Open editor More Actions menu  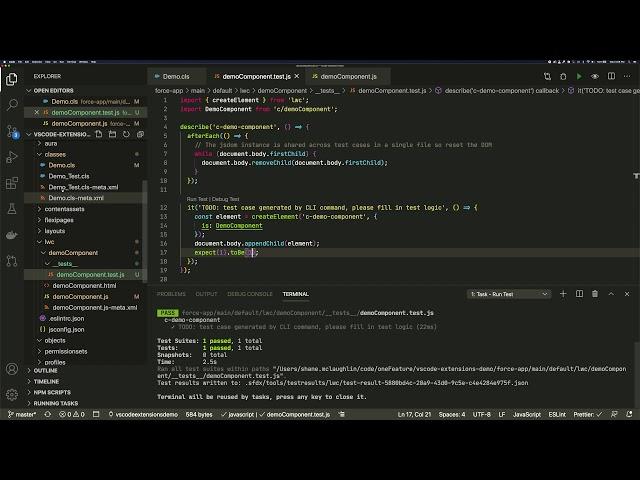click(627, 76)
